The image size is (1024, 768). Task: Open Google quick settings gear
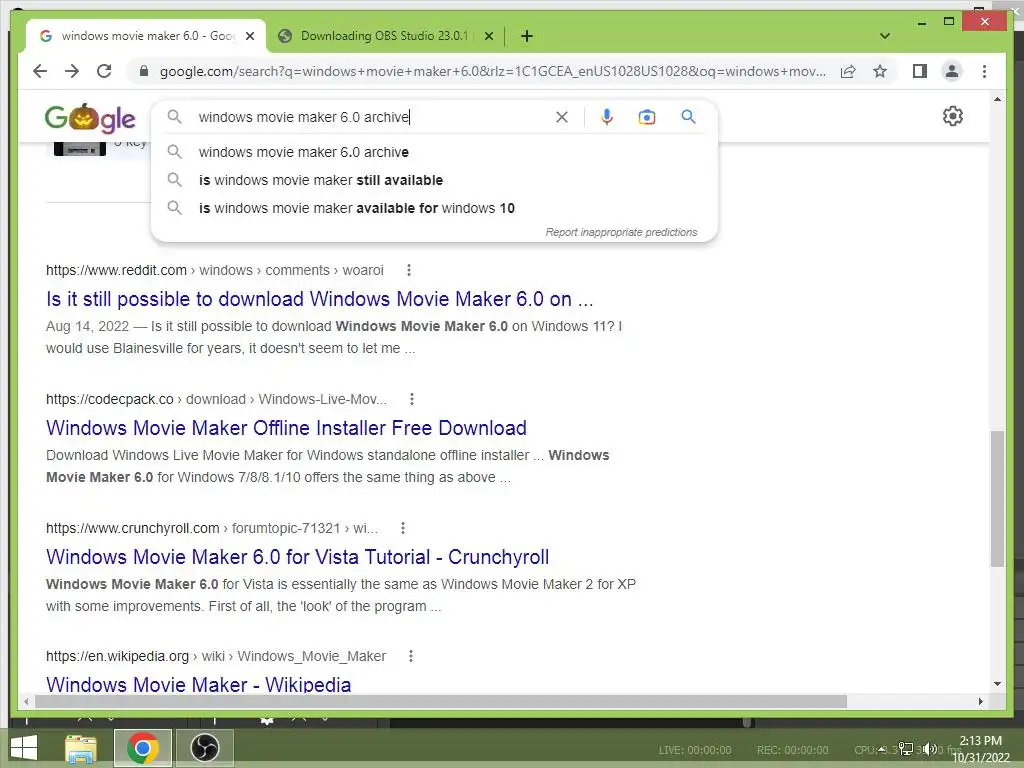tap(953, 116)
